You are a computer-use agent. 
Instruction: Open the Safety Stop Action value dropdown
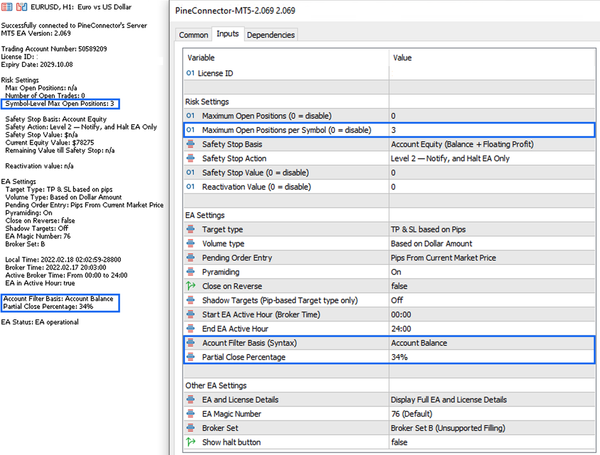(x=489, y=158)
